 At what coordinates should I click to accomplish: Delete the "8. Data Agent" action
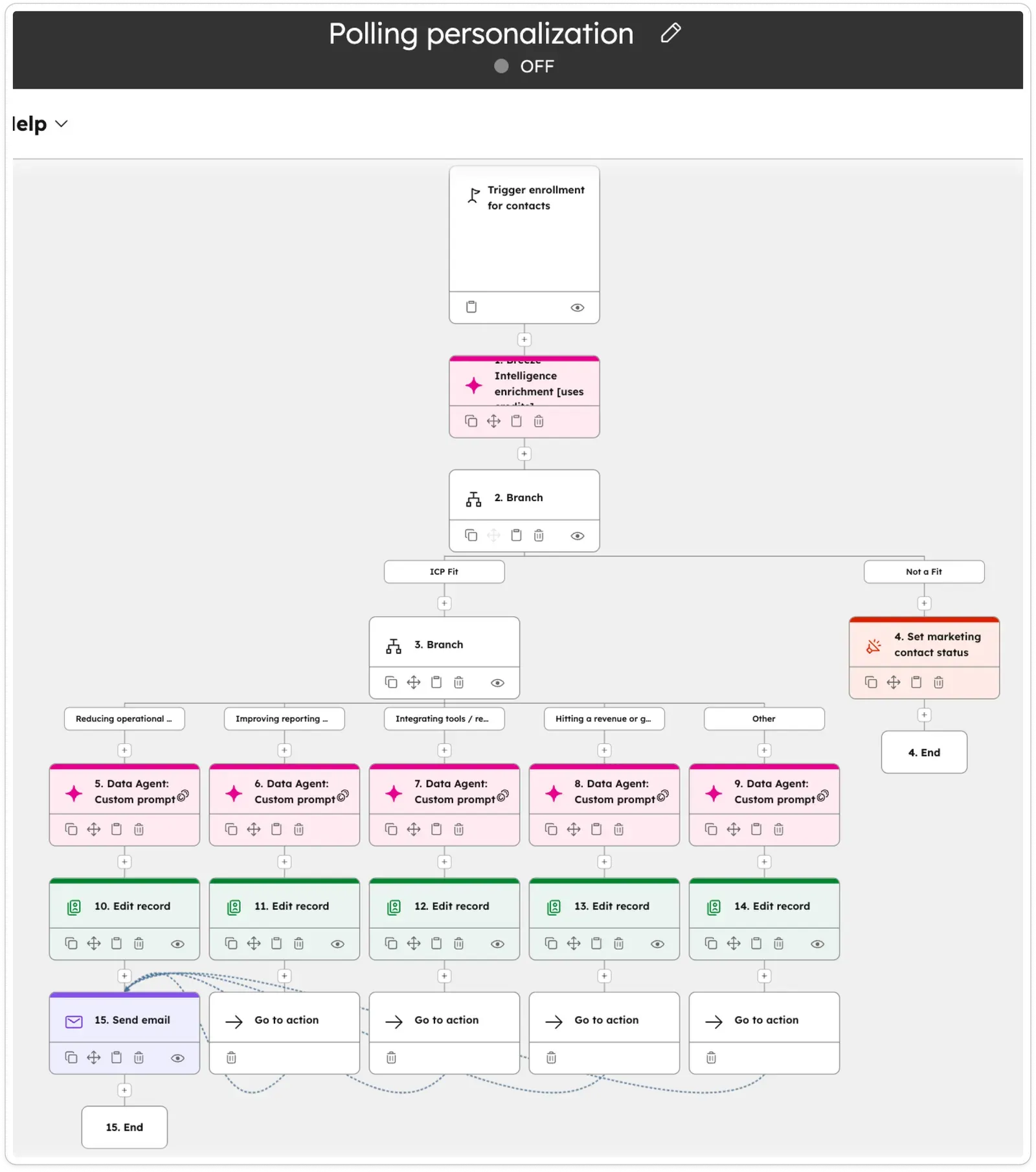click(x=619, y=829)
